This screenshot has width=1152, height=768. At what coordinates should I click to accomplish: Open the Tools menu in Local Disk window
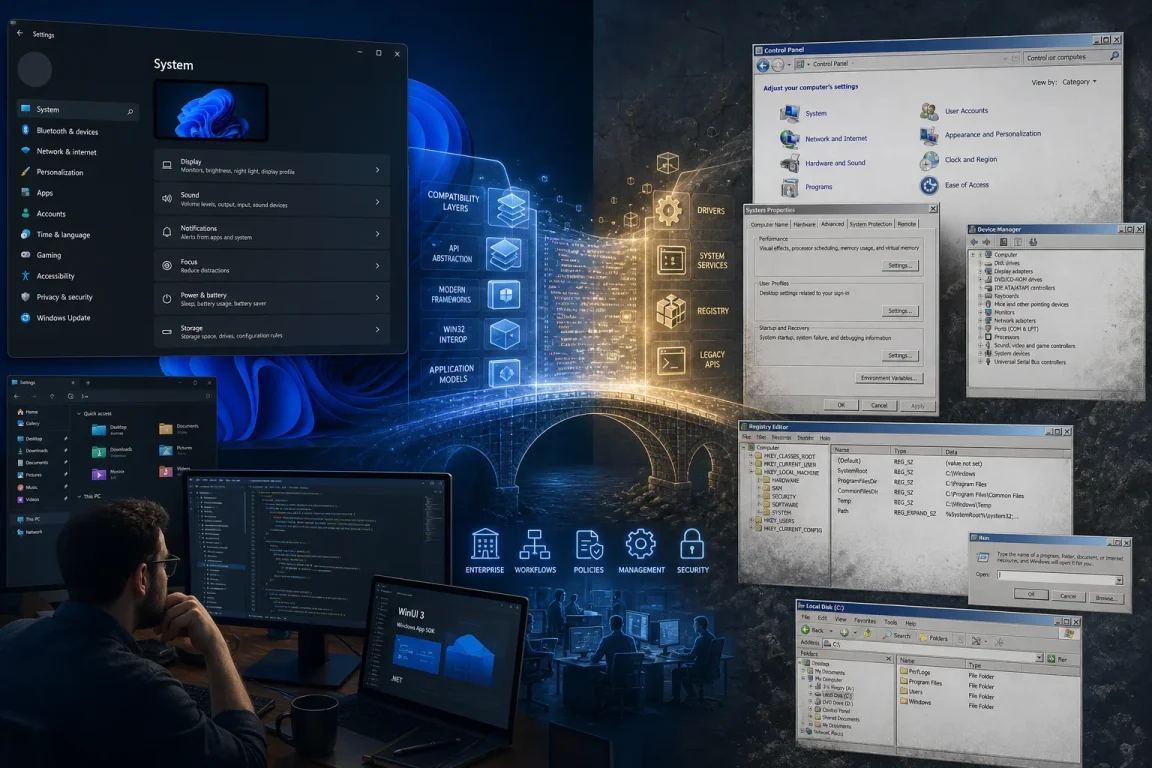click(890, 622)
